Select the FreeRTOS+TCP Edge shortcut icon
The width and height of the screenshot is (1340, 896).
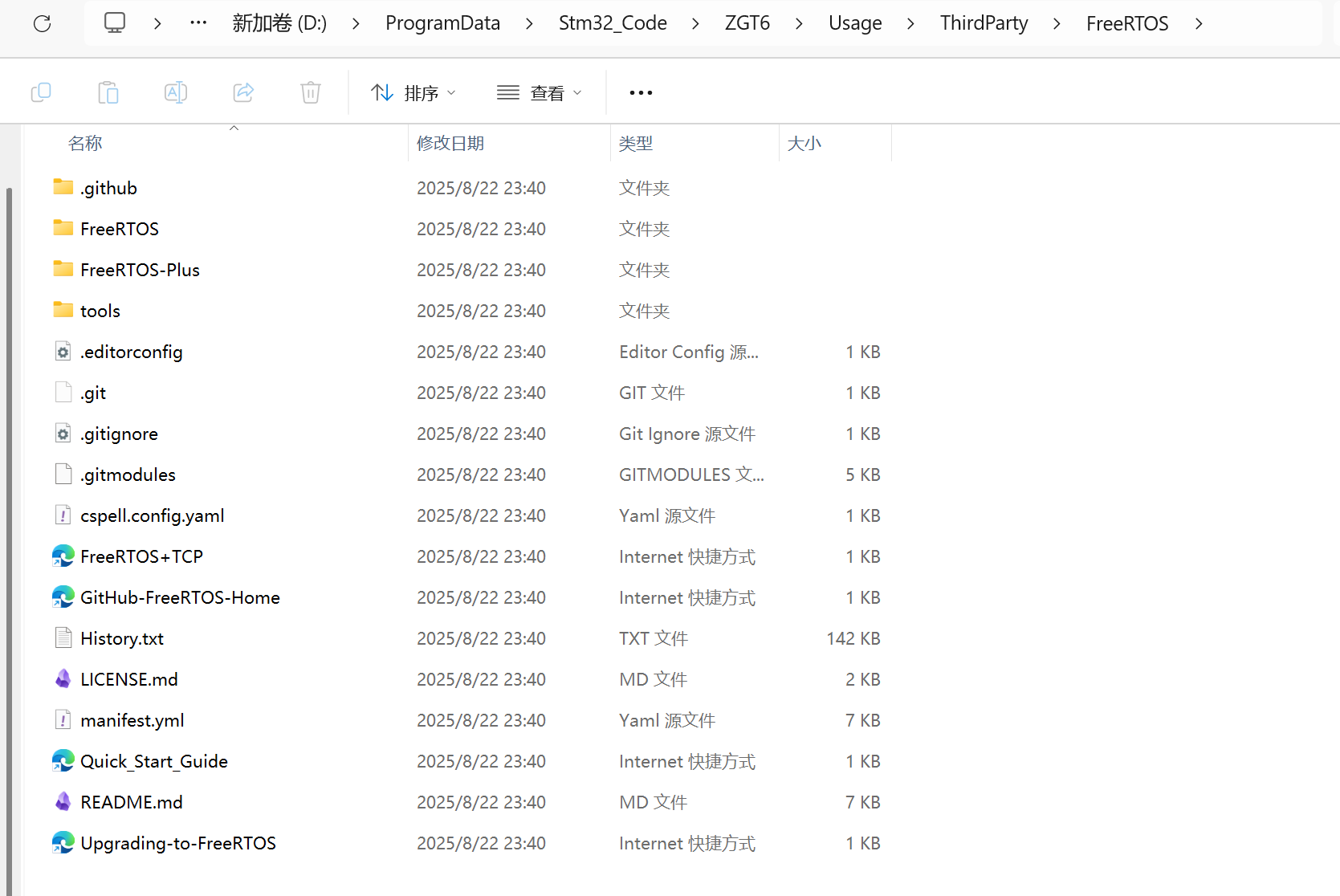[x=63, y=556]
